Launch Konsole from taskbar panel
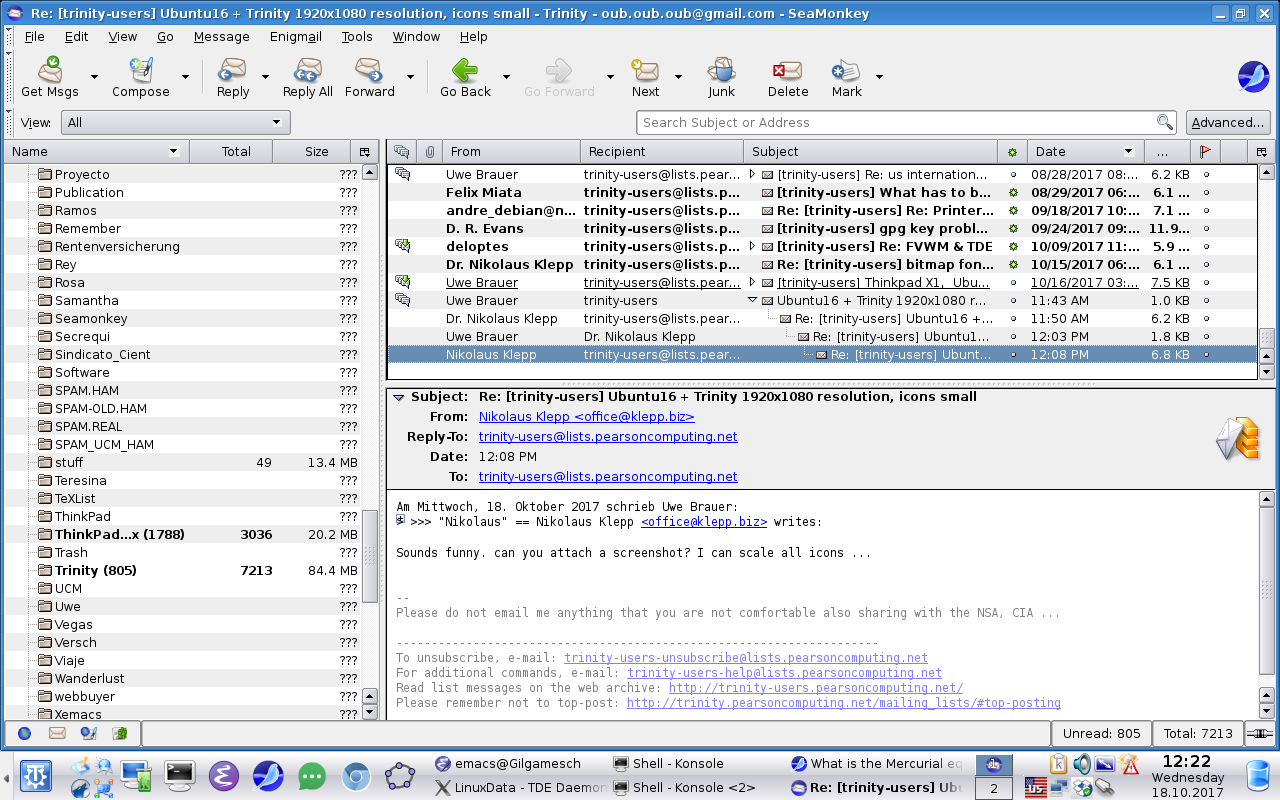 pyautogui.click(x=180, y=775)
